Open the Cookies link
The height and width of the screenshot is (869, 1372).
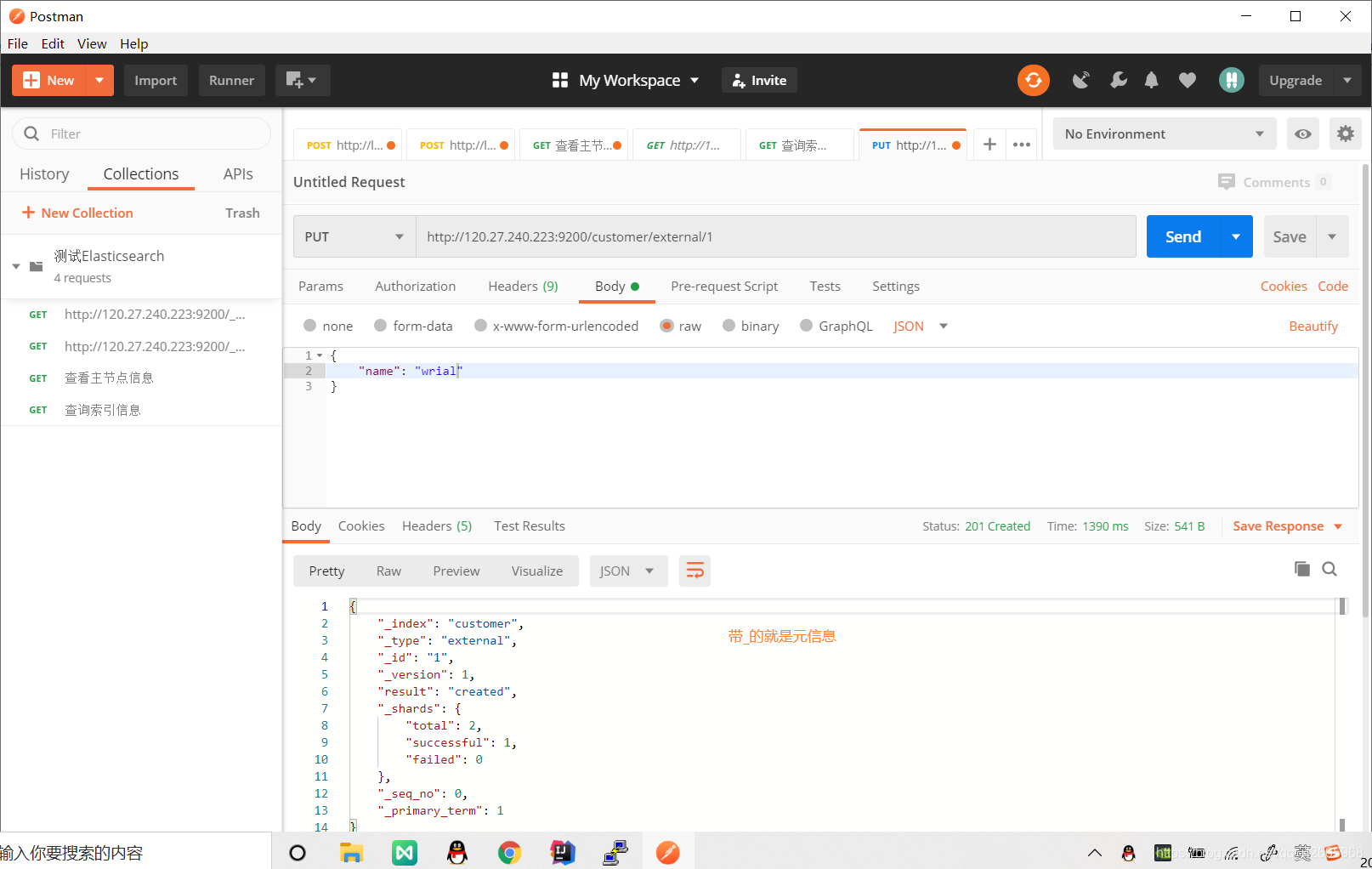[x=1284, y=286]
